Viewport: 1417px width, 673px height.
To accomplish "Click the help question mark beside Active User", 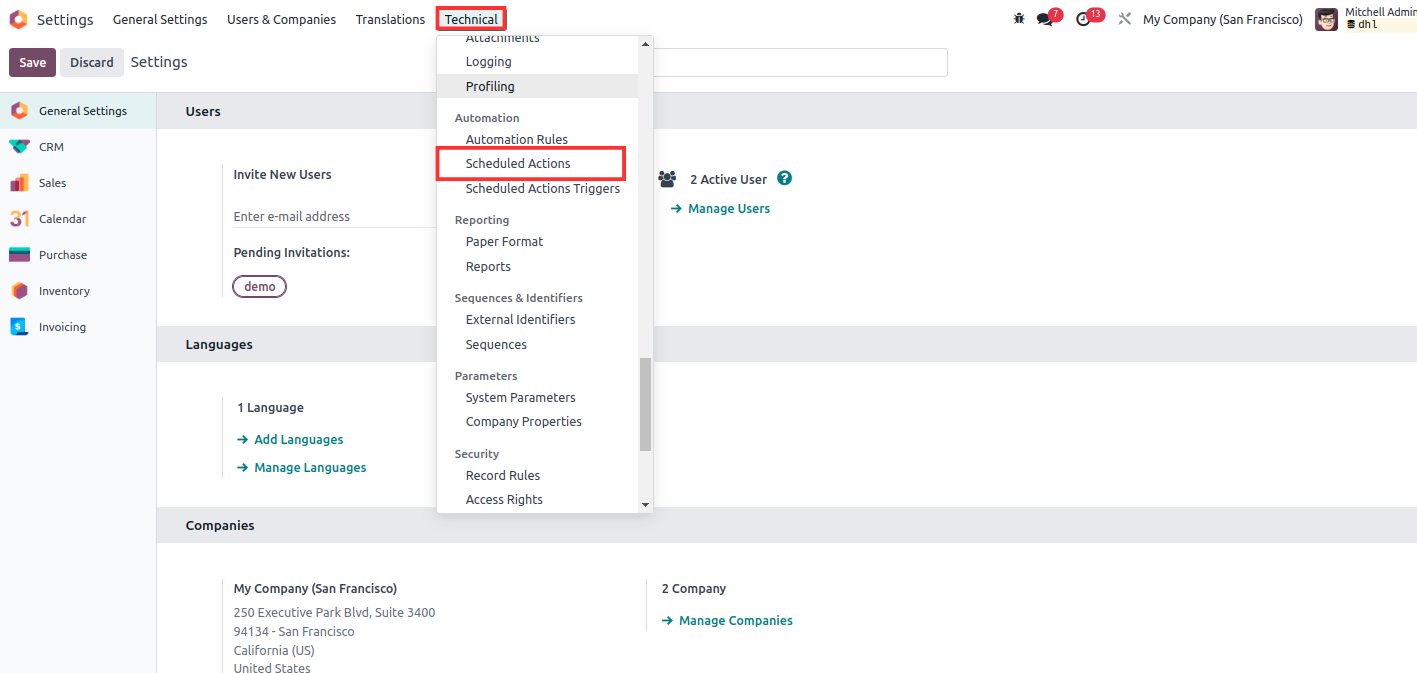I will 785,179.
